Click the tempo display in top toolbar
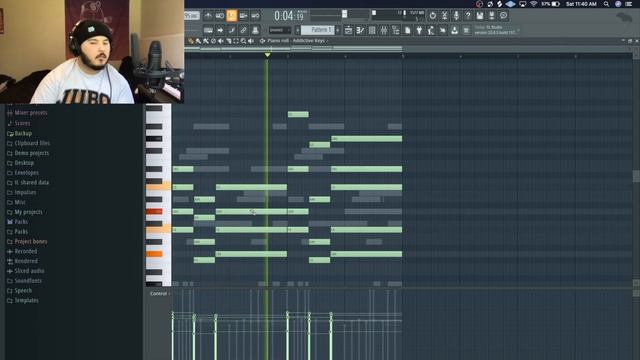640x360 pixels. coord(191,16)
